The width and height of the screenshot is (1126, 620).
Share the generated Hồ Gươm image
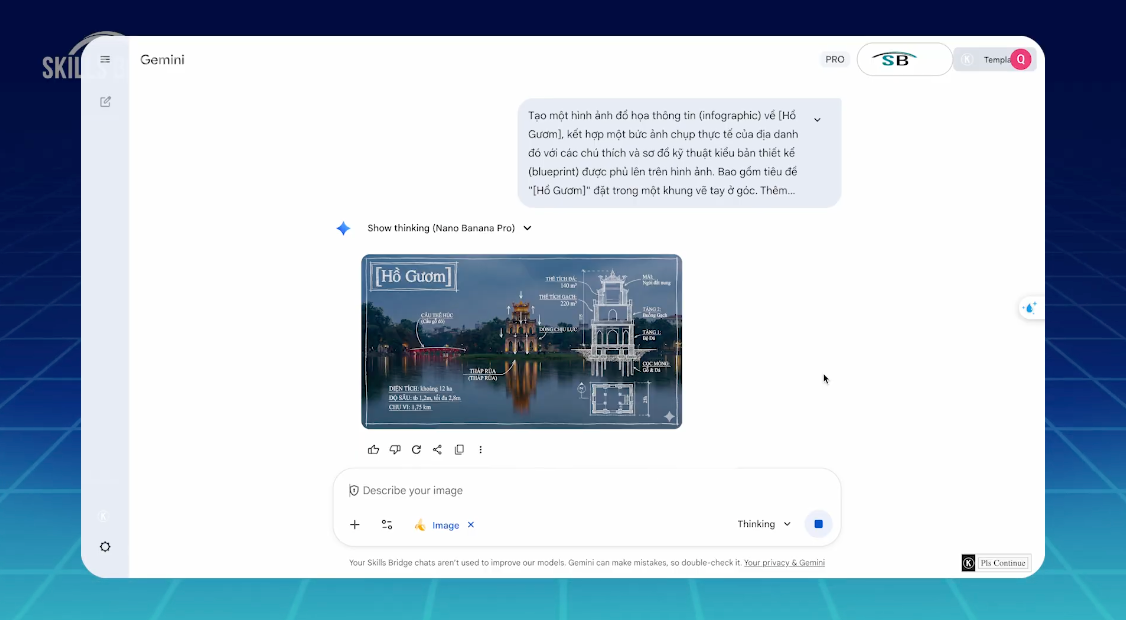point(437,449)
